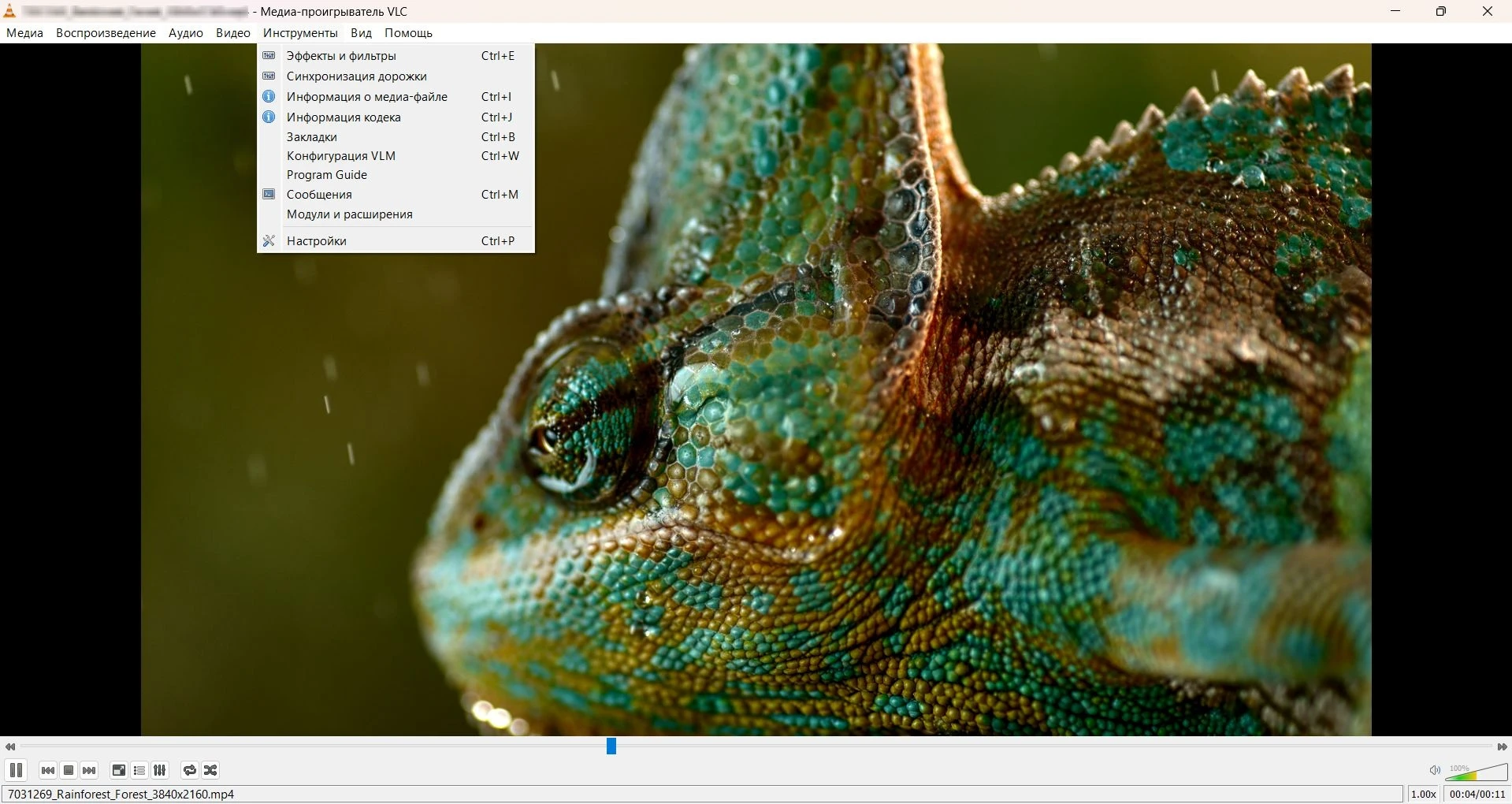Mute audio via speaker icon
The height and width of the screenshot is (804, 1512).
coord(1435,770)
